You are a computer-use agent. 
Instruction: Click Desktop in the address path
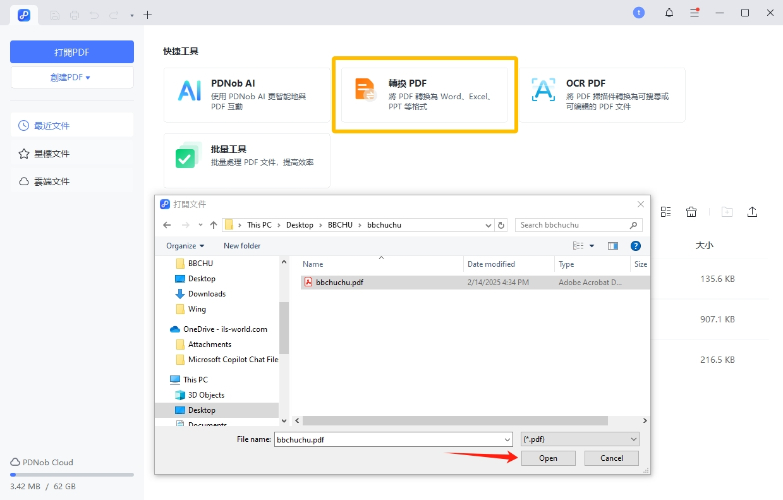pyautogui.click(x=300, y=225)
